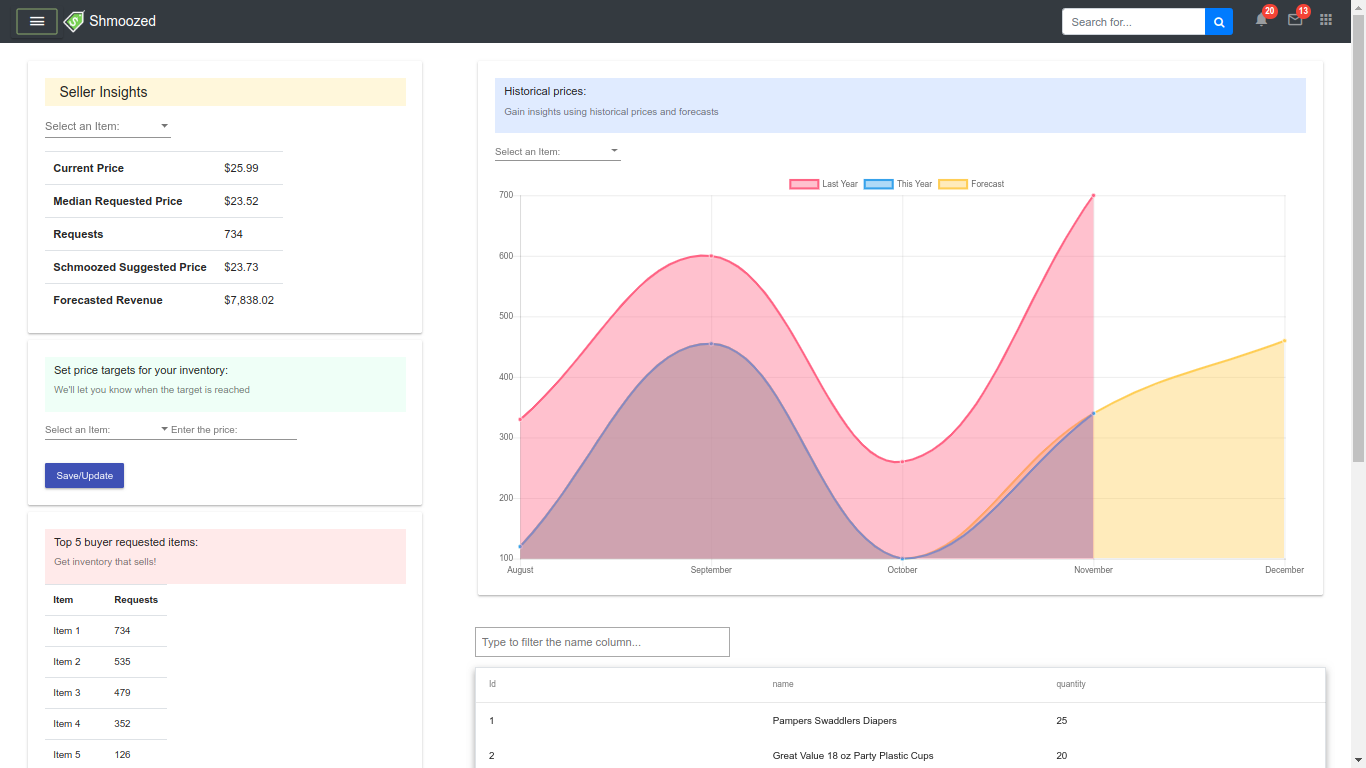Click the Save/Update button
Screen dimensions: 1366x768
pos(84,476)
